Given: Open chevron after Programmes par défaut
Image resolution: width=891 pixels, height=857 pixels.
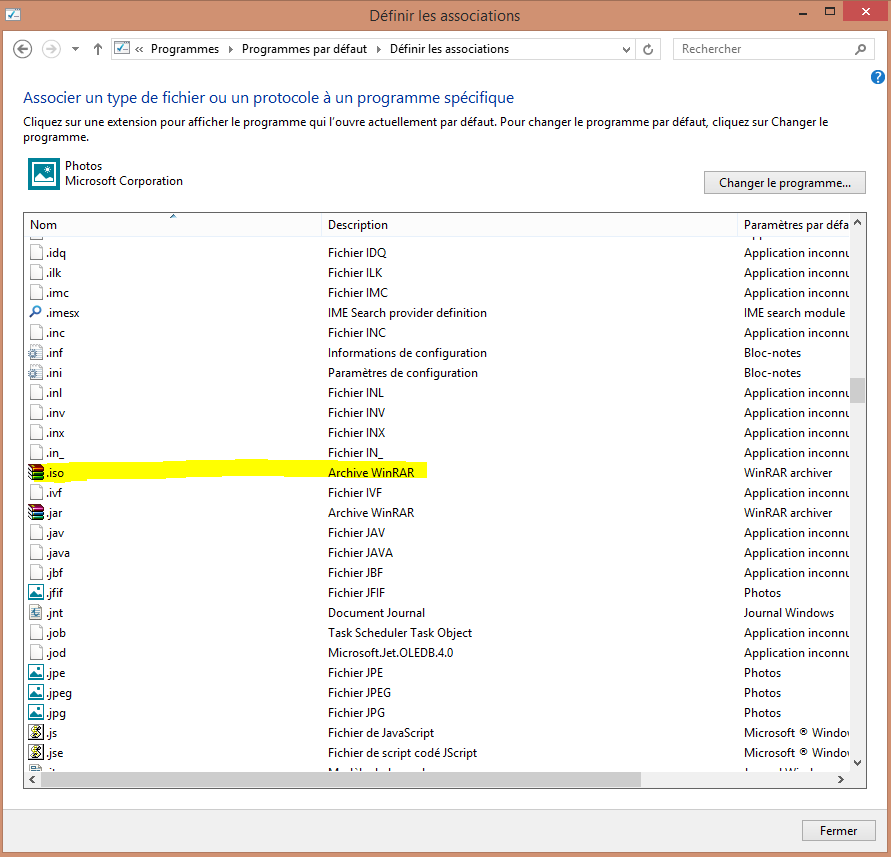Looking at the screenshot, I should coord(378,49).
